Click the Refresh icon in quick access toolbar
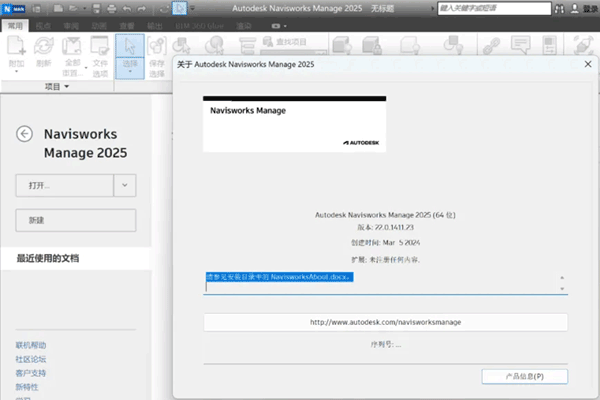This screenshot has width=600, height=400. (164, 8)
